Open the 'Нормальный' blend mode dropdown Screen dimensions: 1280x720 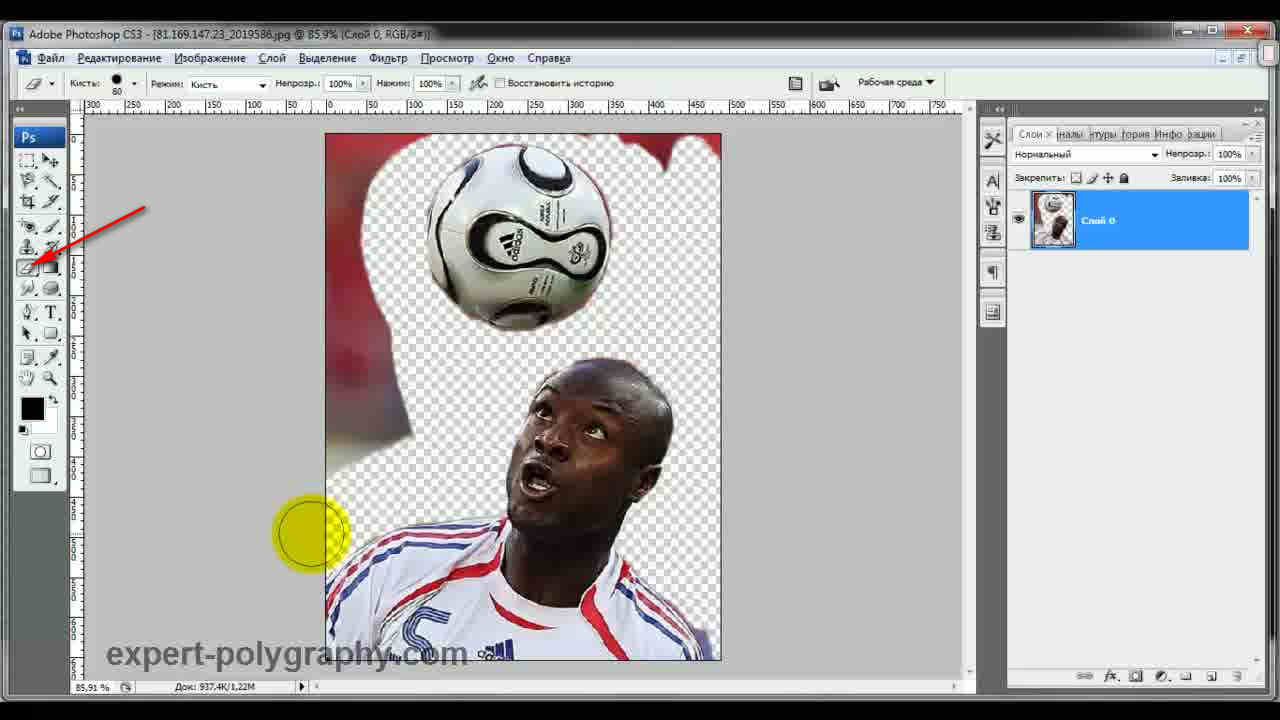[1086, 155]
